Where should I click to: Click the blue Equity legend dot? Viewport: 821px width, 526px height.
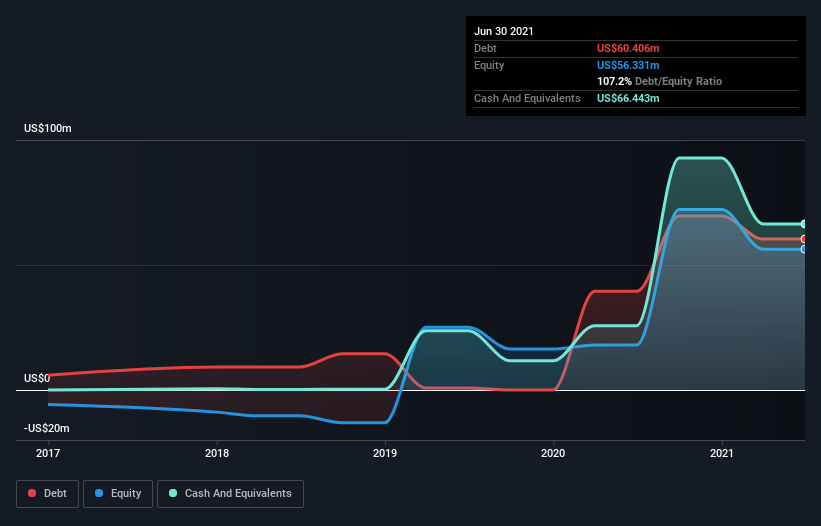click(99, 493)
